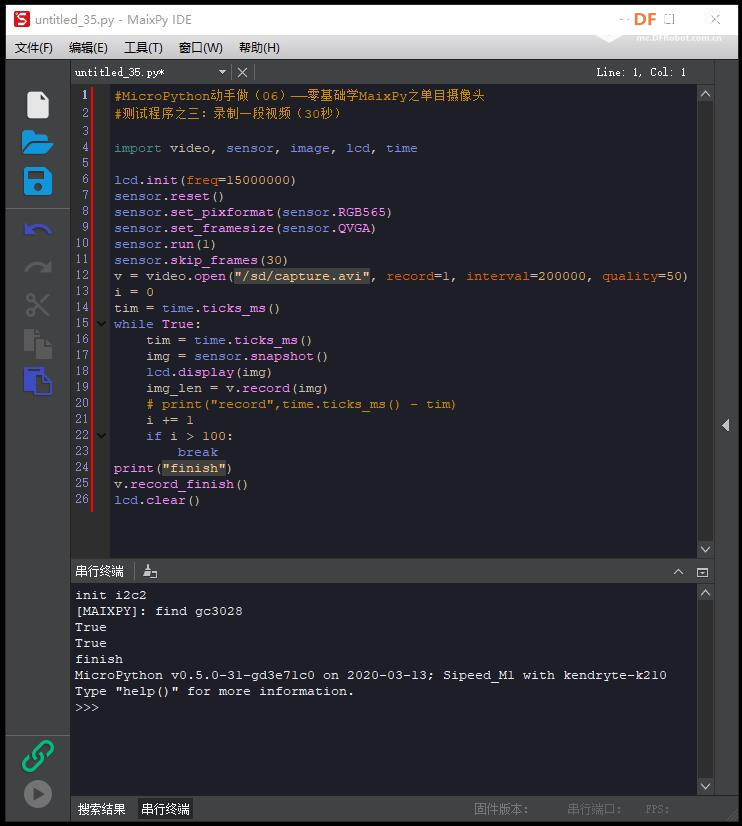
Task: Switch to the 搜索结果 tab
Action: [x=102, y=809]
